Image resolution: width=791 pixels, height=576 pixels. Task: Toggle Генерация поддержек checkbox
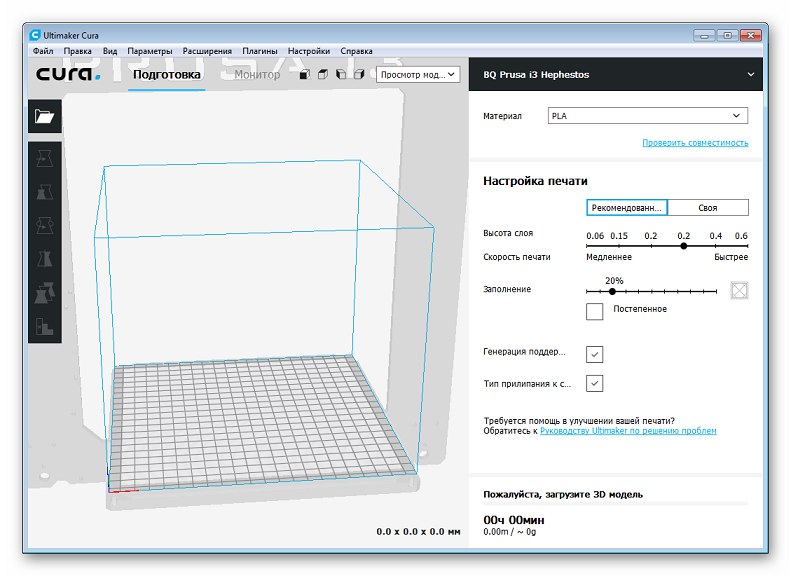(x=594, y=354)
